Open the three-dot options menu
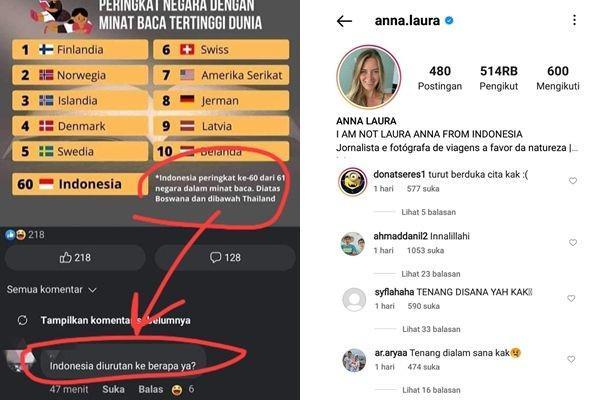The image size is (600, 400). 574,20
